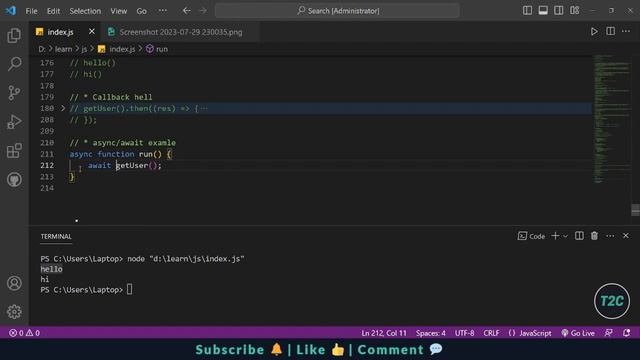Split the terminal panel

[579, 236]
